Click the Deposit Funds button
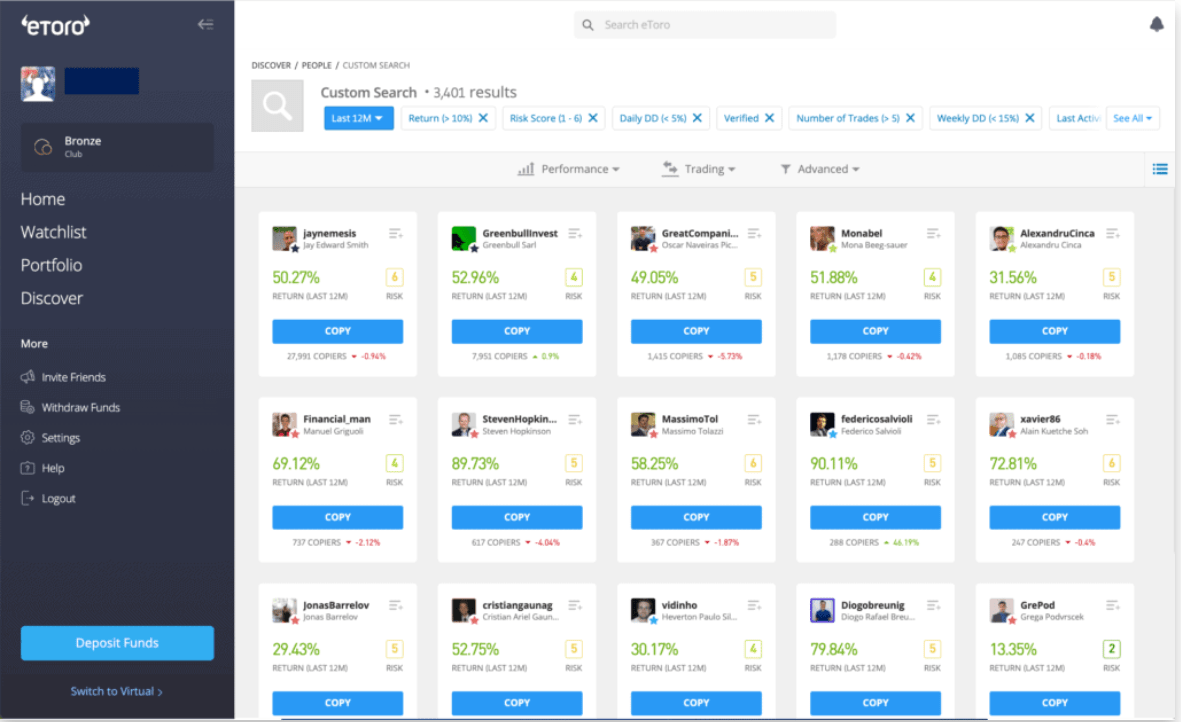Viewport: 1181px width, 722px height. coord(117,643)
